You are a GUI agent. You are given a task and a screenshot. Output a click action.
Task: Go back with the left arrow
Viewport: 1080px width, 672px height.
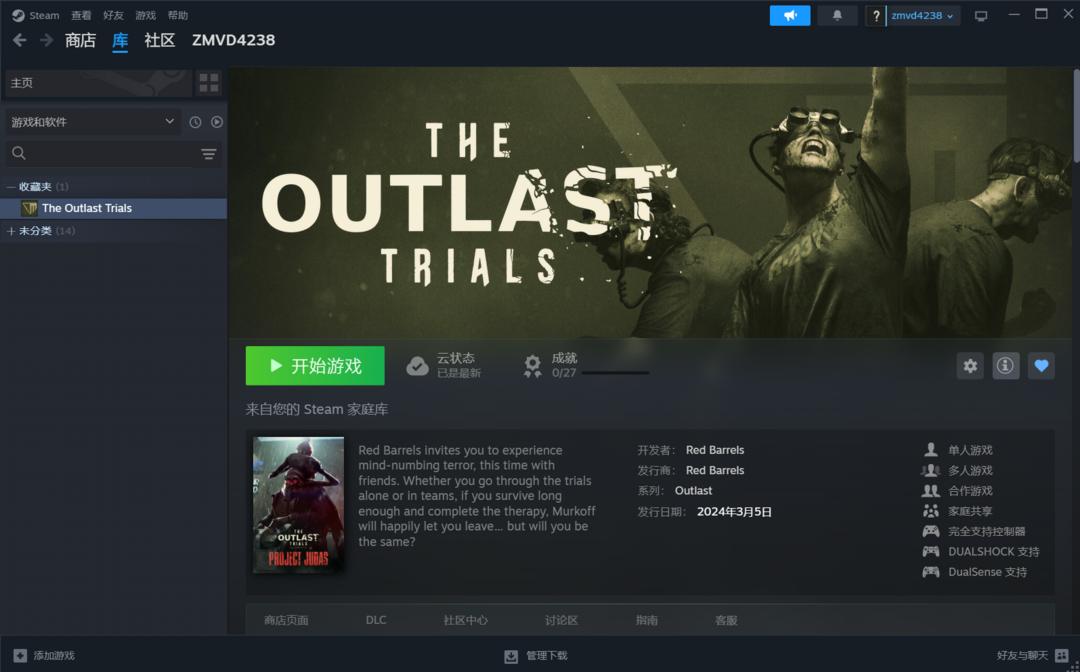(x=20, y=41)
